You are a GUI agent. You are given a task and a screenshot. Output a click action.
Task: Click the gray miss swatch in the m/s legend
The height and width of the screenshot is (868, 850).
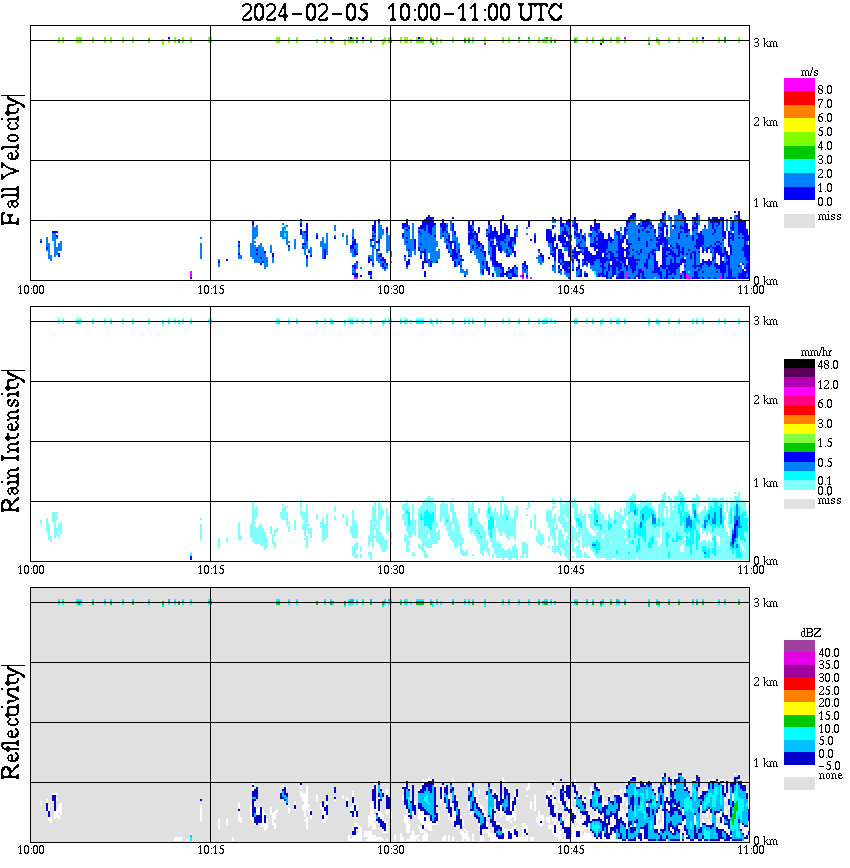click(799, 220)
